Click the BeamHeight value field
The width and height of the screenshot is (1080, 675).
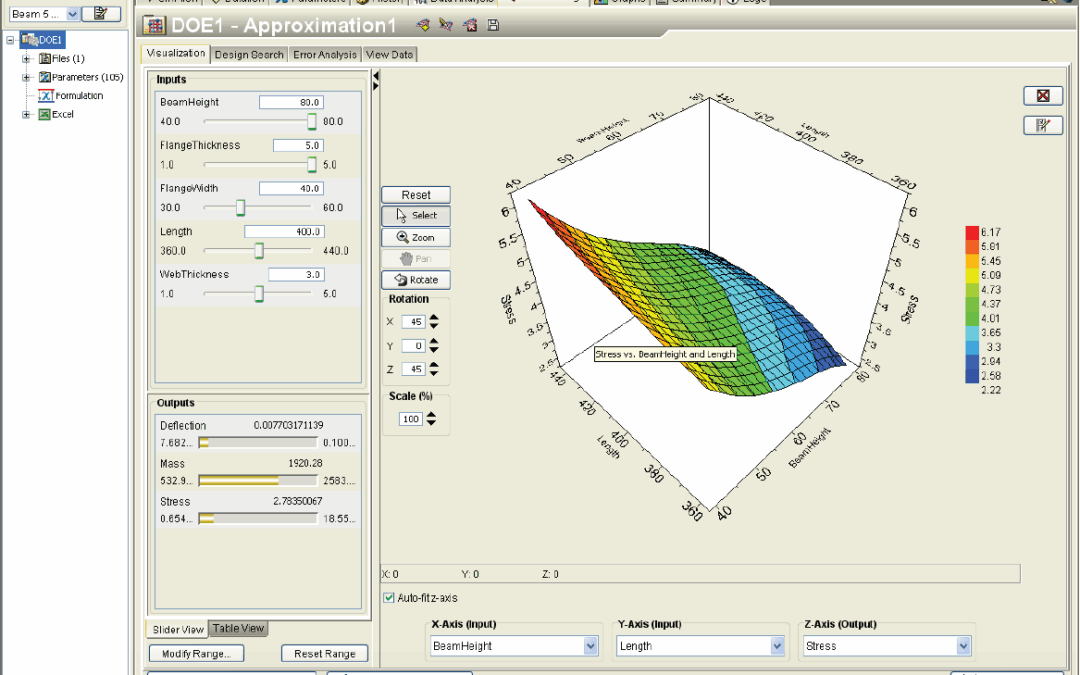[x=291, y=102]
